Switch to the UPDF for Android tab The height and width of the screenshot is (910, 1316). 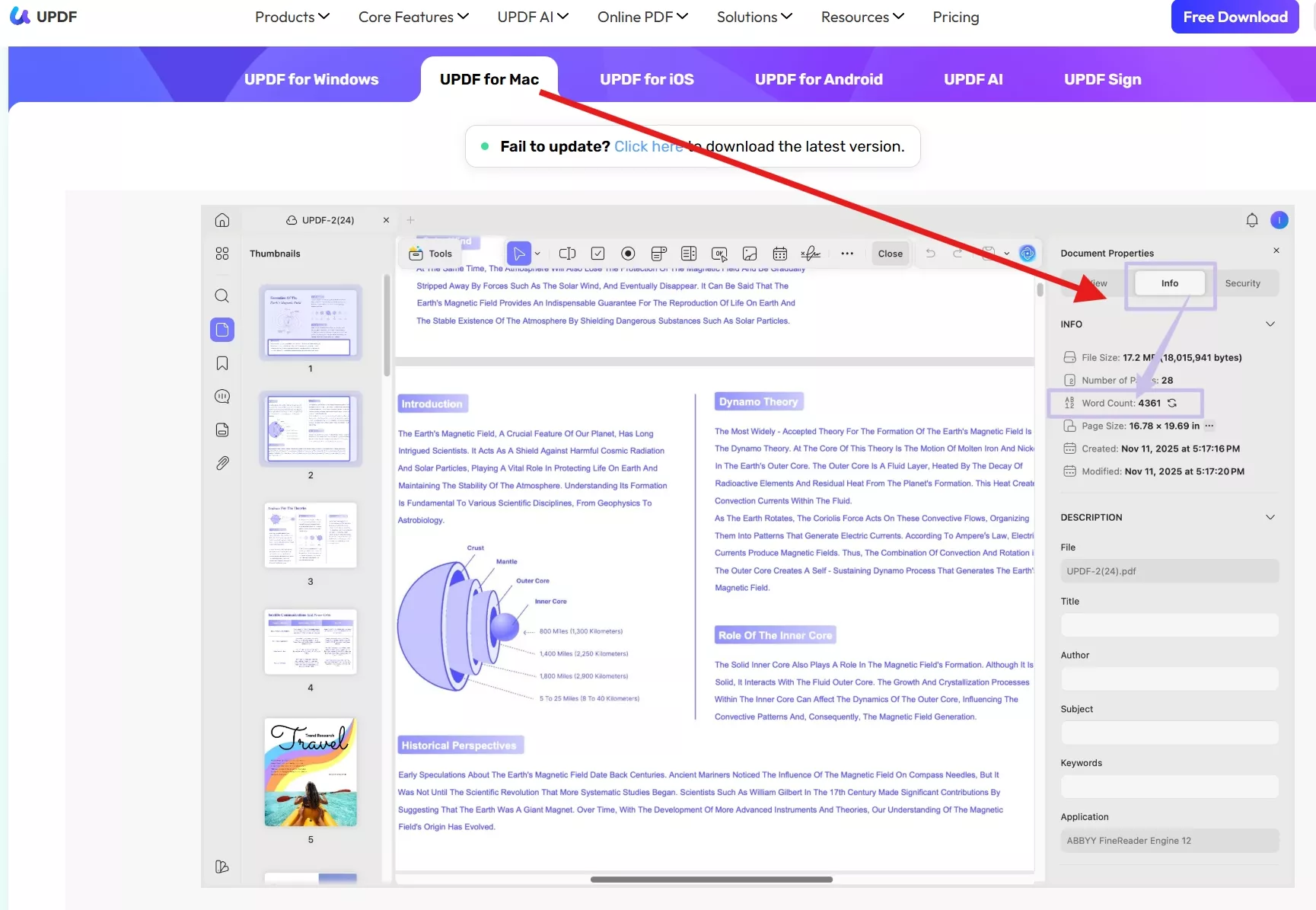tap(819, 79)
